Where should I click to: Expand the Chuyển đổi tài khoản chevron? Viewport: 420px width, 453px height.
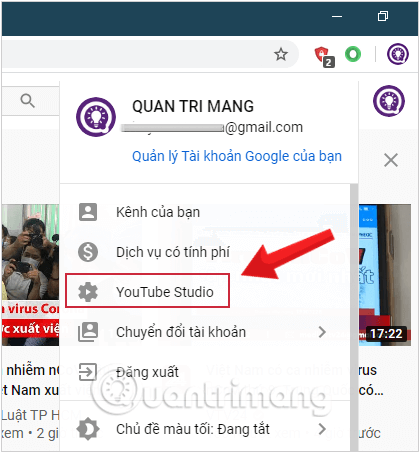[322, 332]
